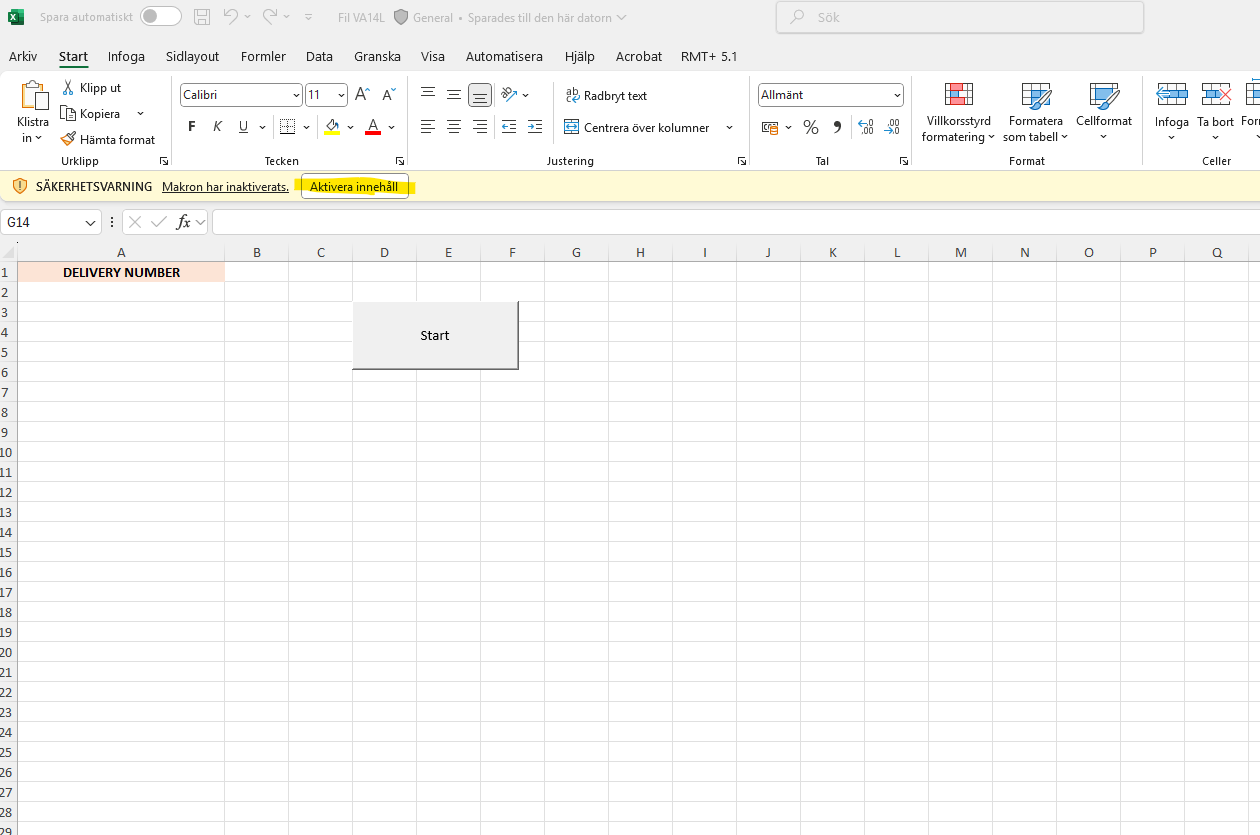Viewport: 1260px width, 835px height.
Task: Click the insert function fx icon
Action: (x=184, y=222)
